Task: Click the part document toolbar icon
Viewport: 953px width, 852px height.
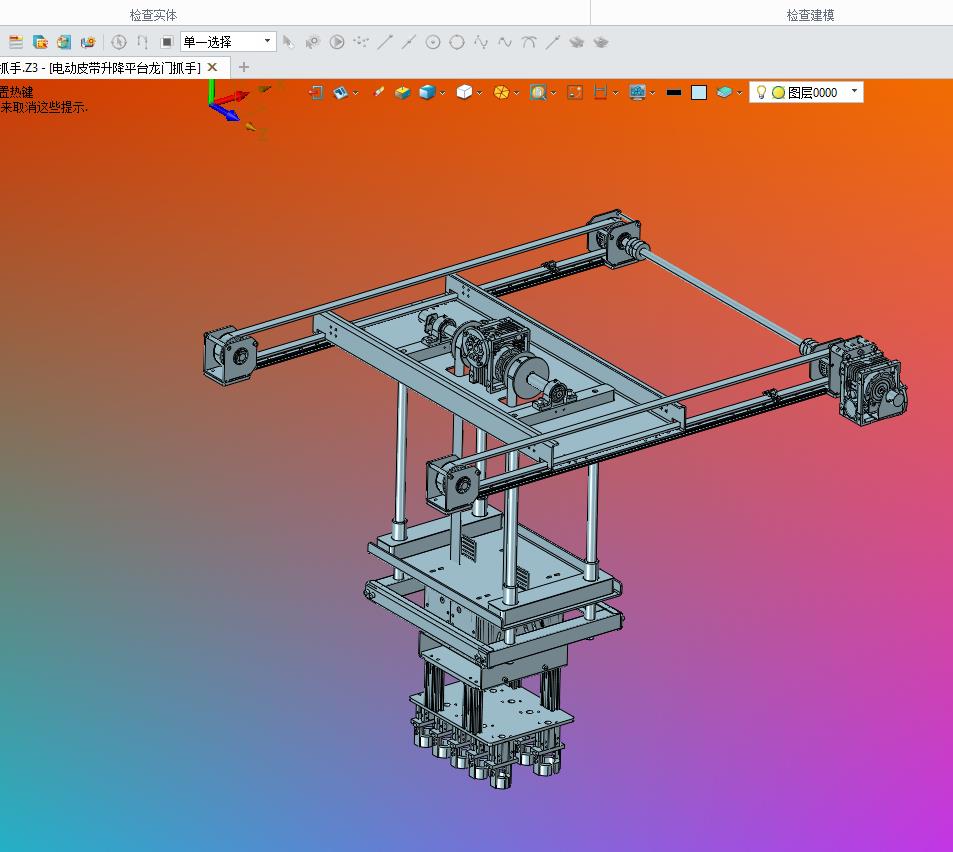Action: (x=64, y=42)
